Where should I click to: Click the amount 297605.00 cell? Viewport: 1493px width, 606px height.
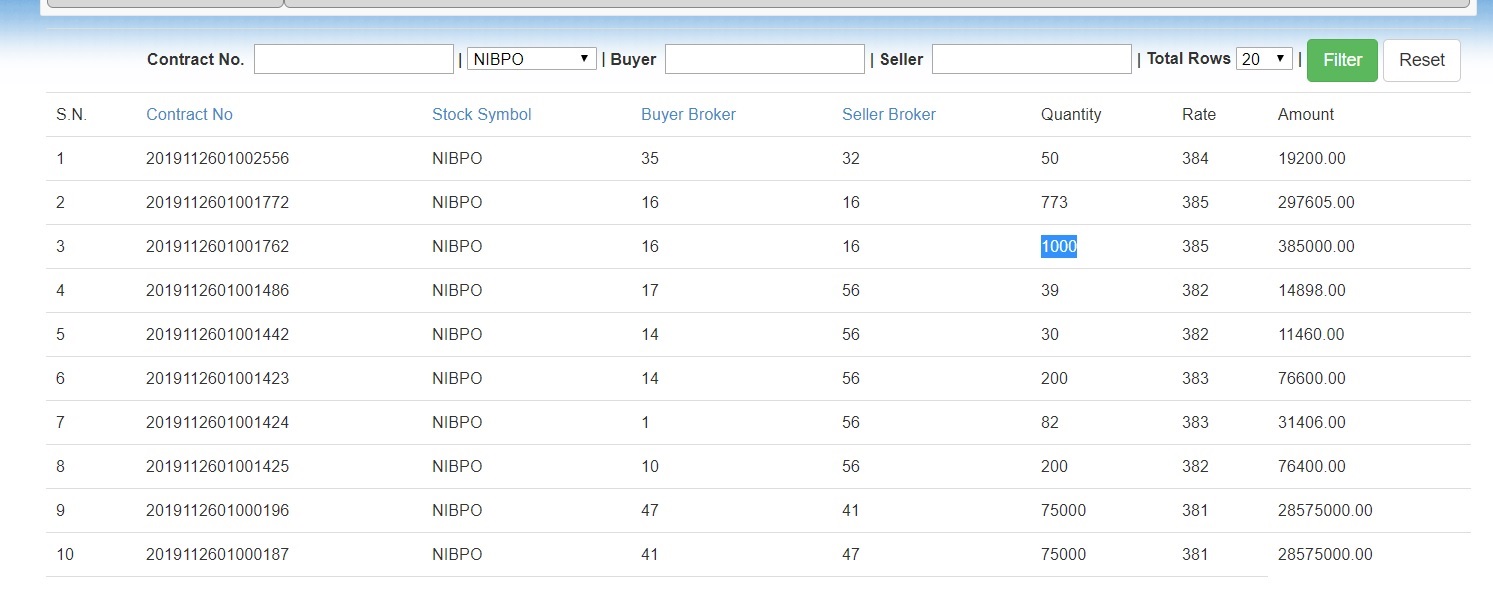pyautogui.click(x=1315, y=202)
